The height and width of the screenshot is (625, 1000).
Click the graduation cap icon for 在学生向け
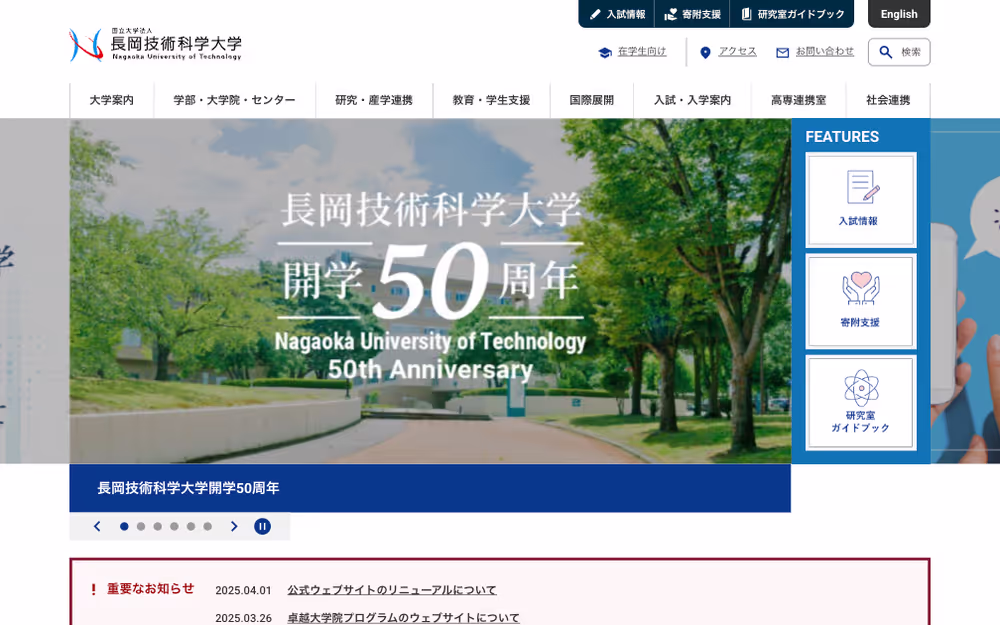(x=605, y=52)
